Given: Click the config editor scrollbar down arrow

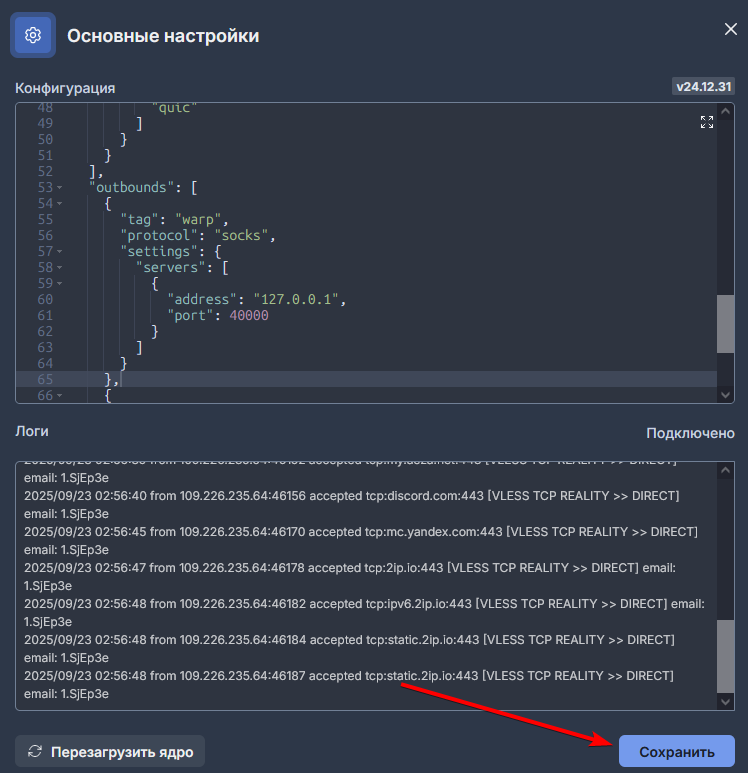Looking at the screenshot, I should (x=726, y=395).
